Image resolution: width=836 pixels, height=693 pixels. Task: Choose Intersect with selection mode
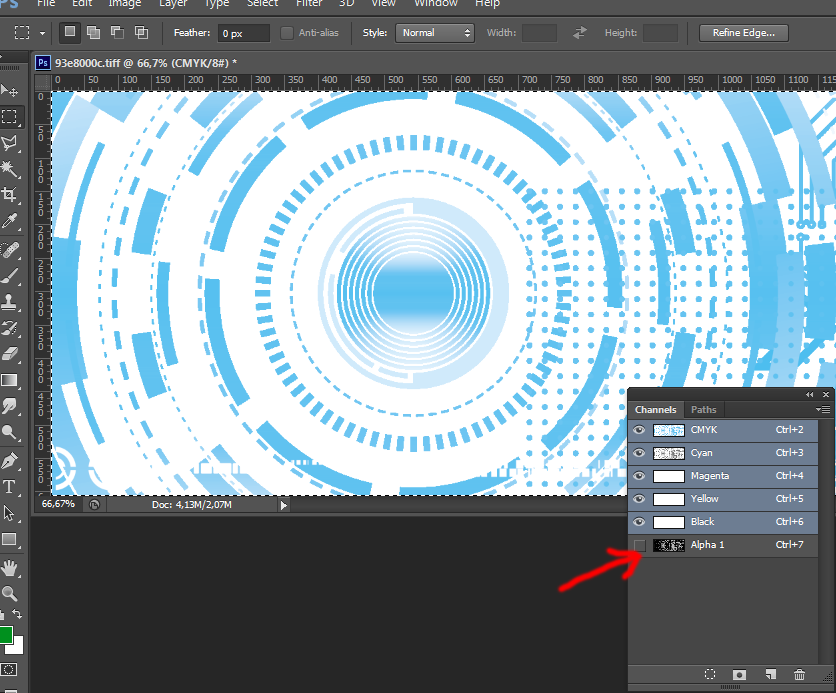click(141, 33)
